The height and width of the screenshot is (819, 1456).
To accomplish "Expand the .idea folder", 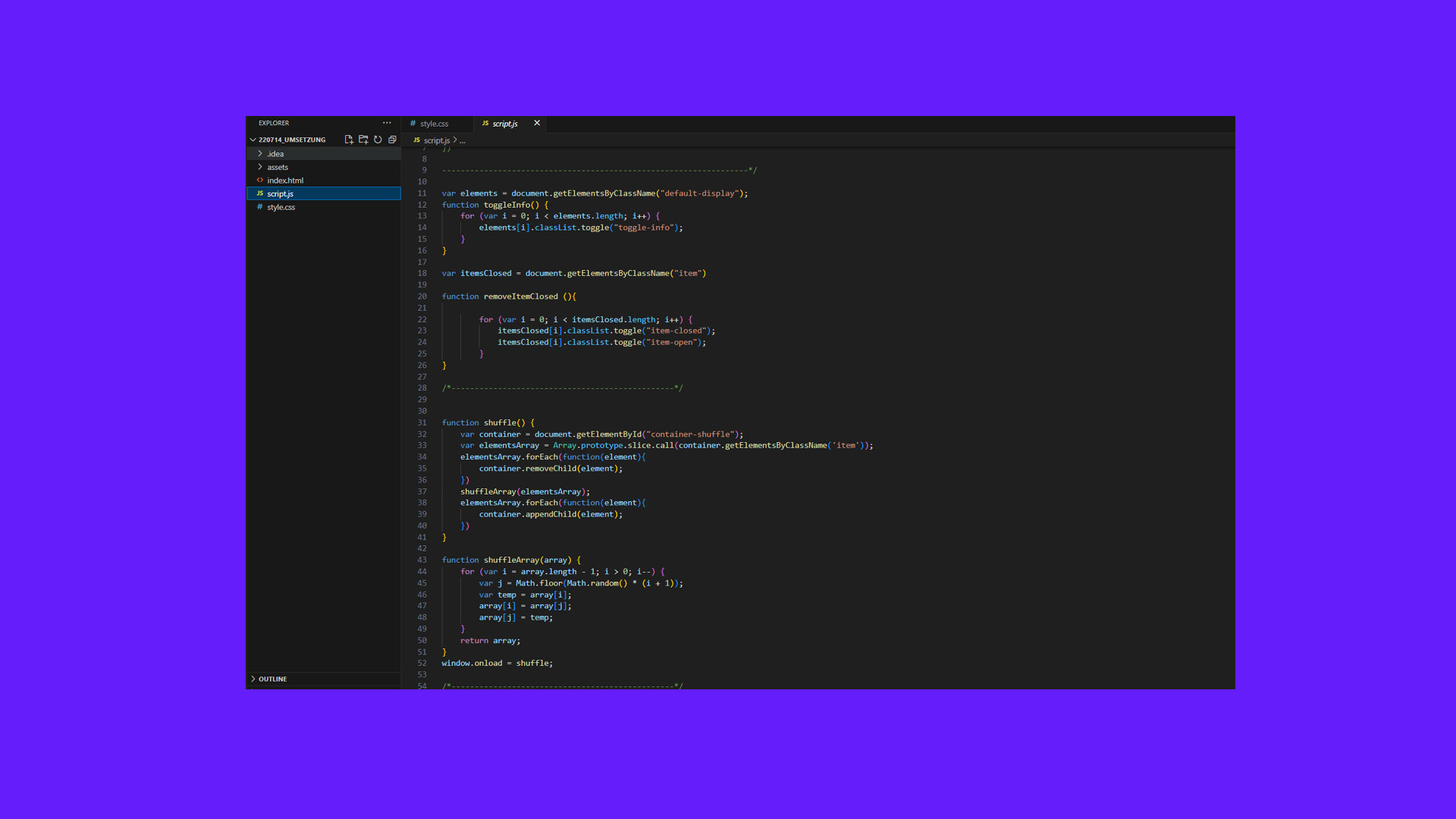I will click(x=275, y=154).
